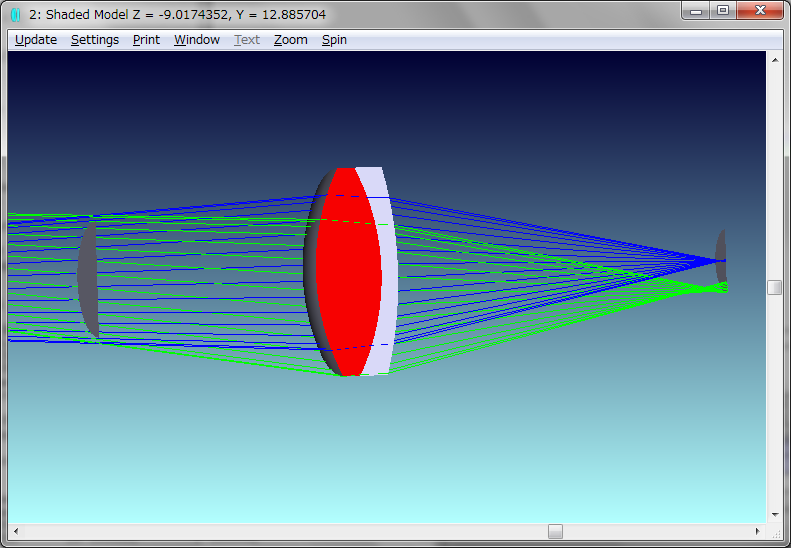This screenshot has width=791, height=548.
Task: Click the gray image surface on the right
Action: [x=721, y=257]
